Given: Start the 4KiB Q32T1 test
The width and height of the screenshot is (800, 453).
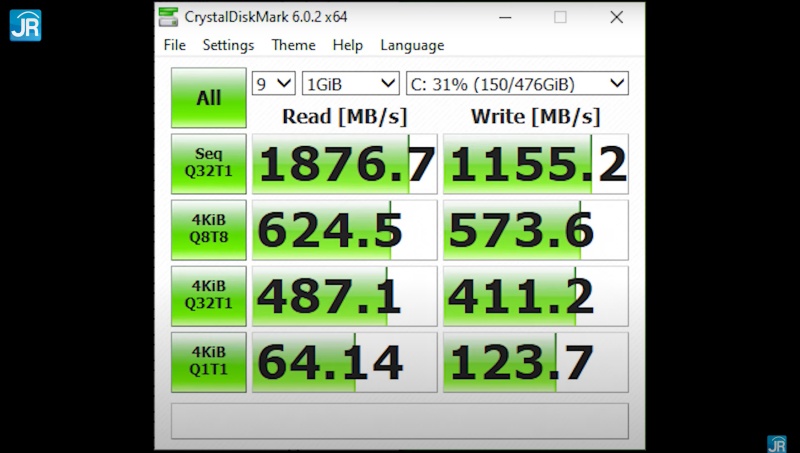Looking at the screenshot, I should coord(209,296).
